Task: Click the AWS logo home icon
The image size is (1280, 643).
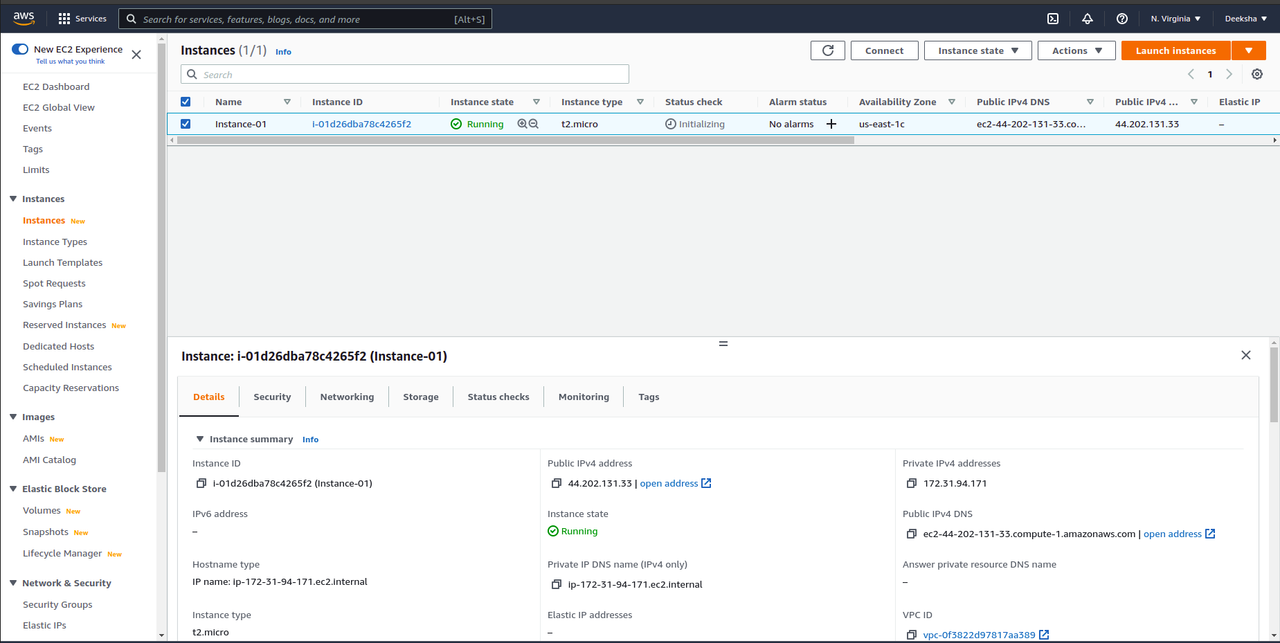Action: 23,18
